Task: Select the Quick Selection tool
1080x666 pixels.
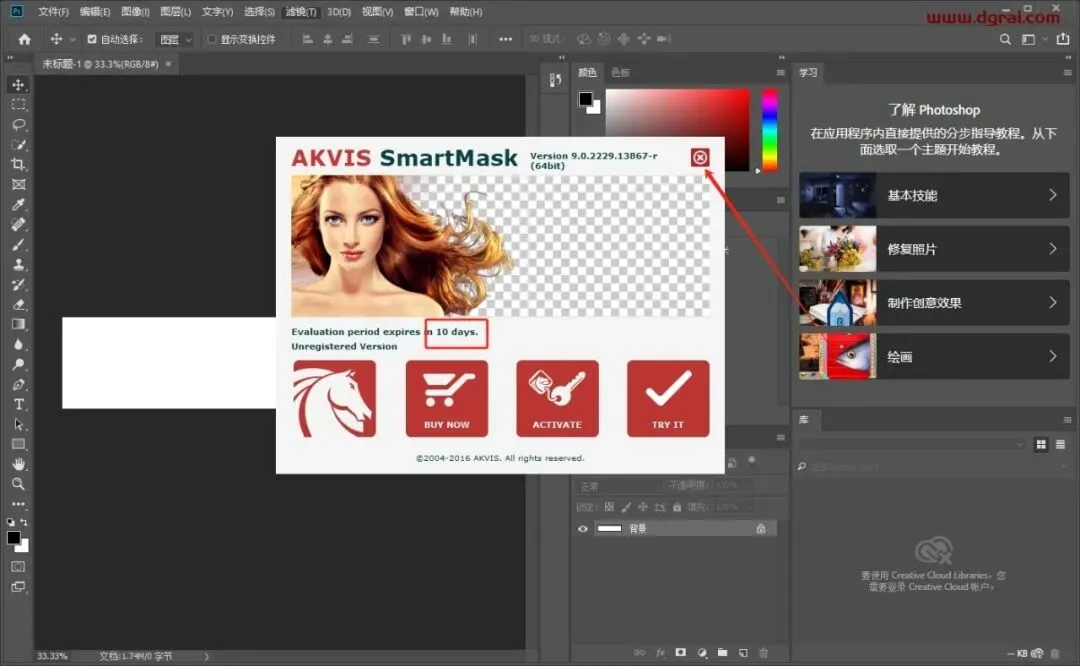Action: coord(19,145)
